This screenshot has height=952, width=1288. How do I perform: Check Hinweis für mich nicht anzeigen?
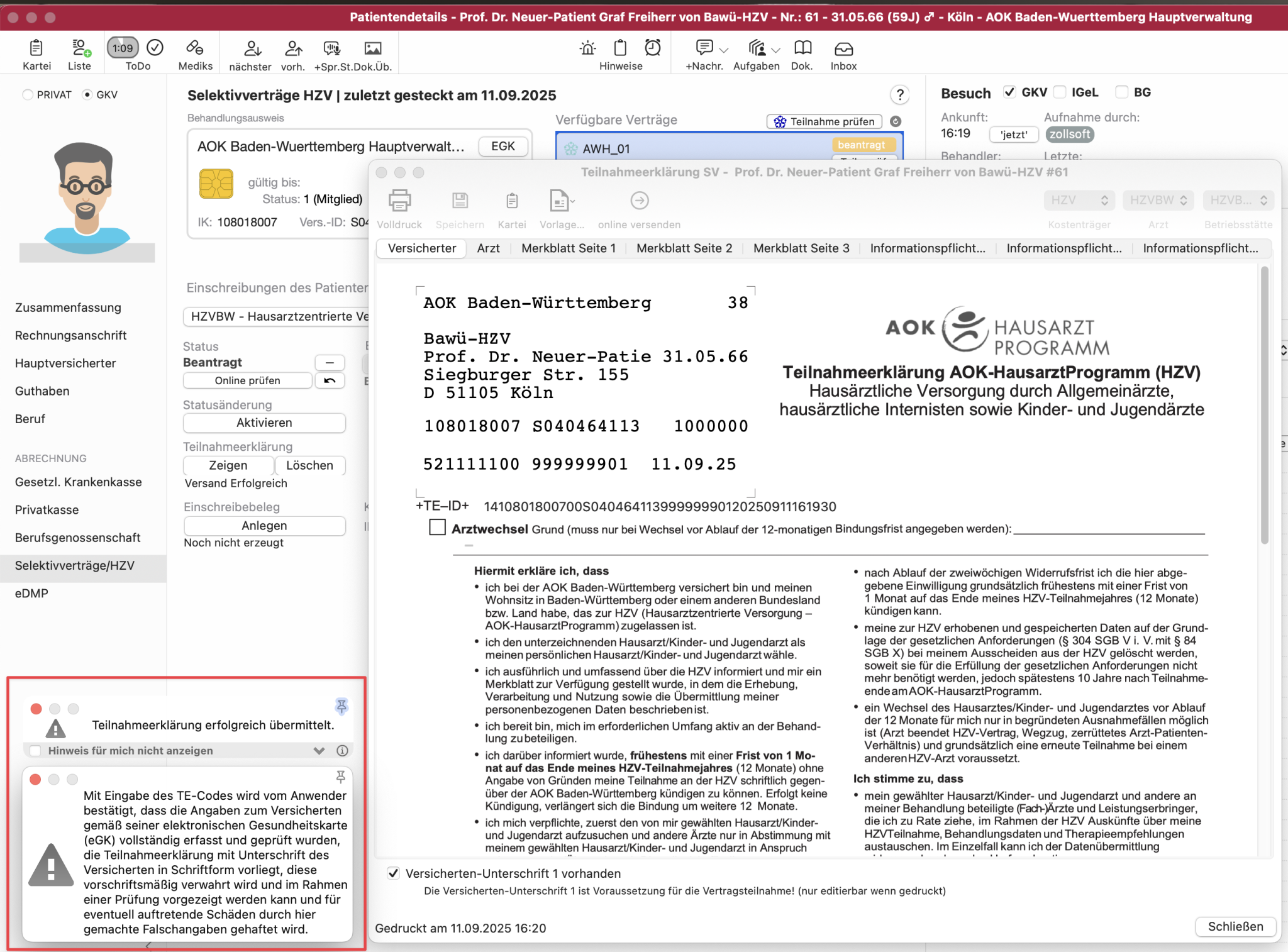[x=36, y=750]
